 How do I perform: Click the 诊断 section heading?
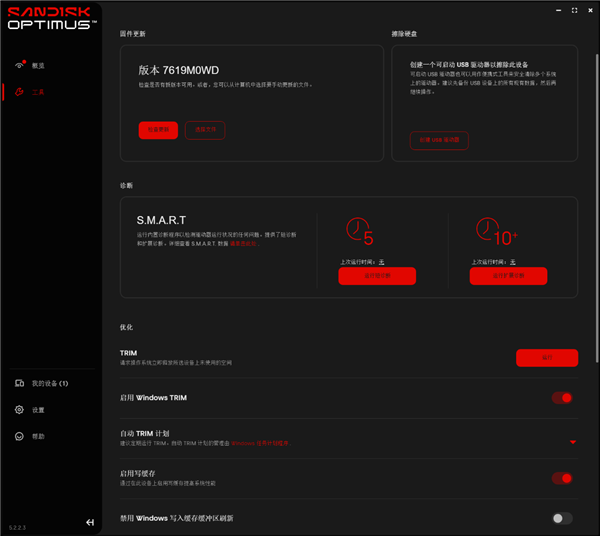click(126, 186)
